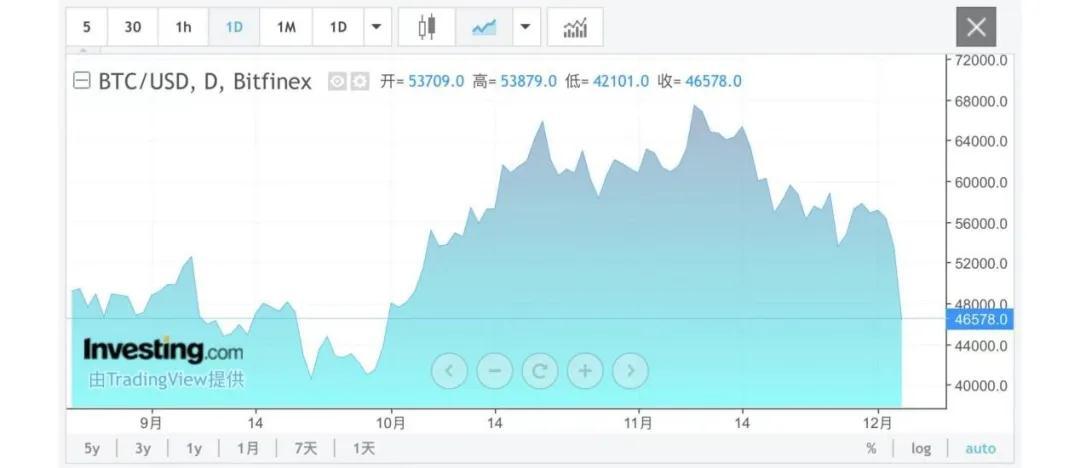The height and width of the screenshot is (468, 1080).
Task: Expand the time interval dropdown arrow
Action: pyautogui.click(x=376, y=27)
